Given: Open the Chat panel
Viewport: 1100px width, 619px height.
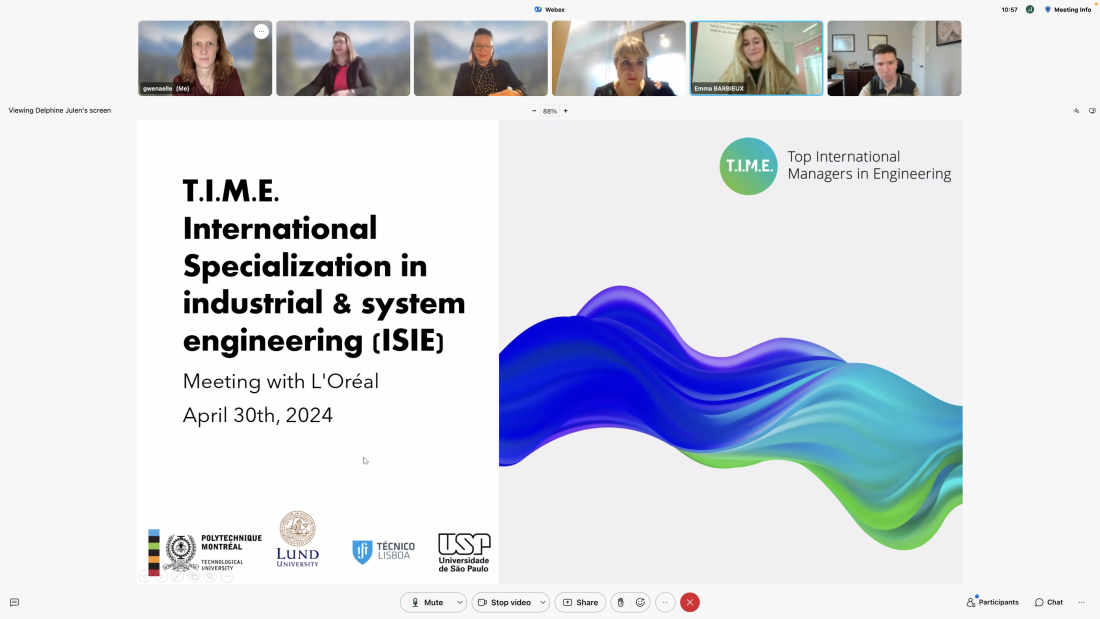Looking at the screenshot, I should [x=1049, y=602].
